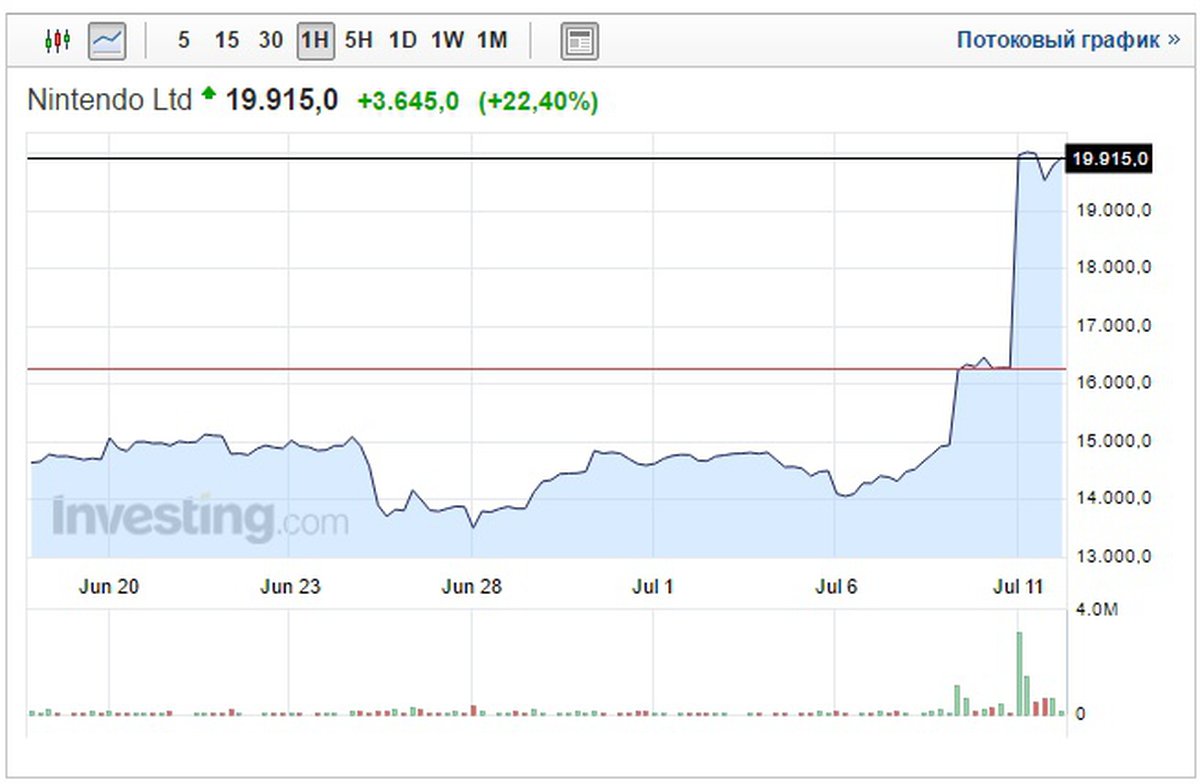Select the 5H timeframe
The height and width of the screenshot is (784, 1200).
[358, 41]
